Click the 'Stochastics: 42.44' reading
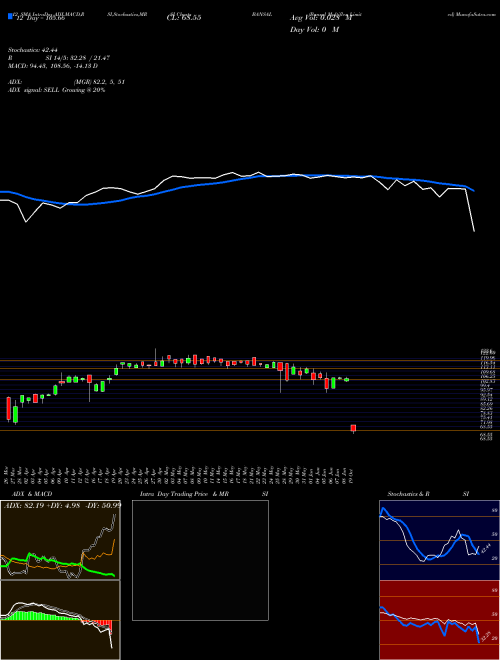 tap(31, 50)
